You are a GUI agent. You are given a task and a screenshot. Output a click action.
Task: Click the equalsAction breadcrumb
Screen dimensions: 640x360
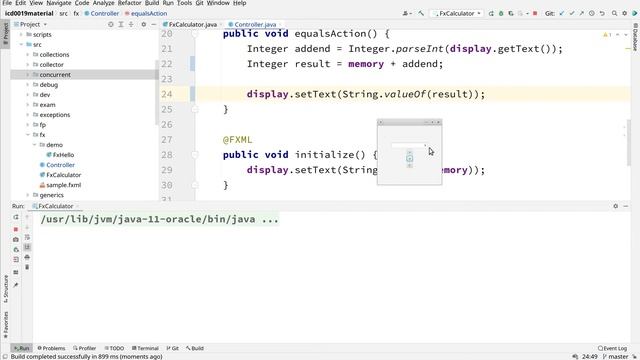click(146, 13)
